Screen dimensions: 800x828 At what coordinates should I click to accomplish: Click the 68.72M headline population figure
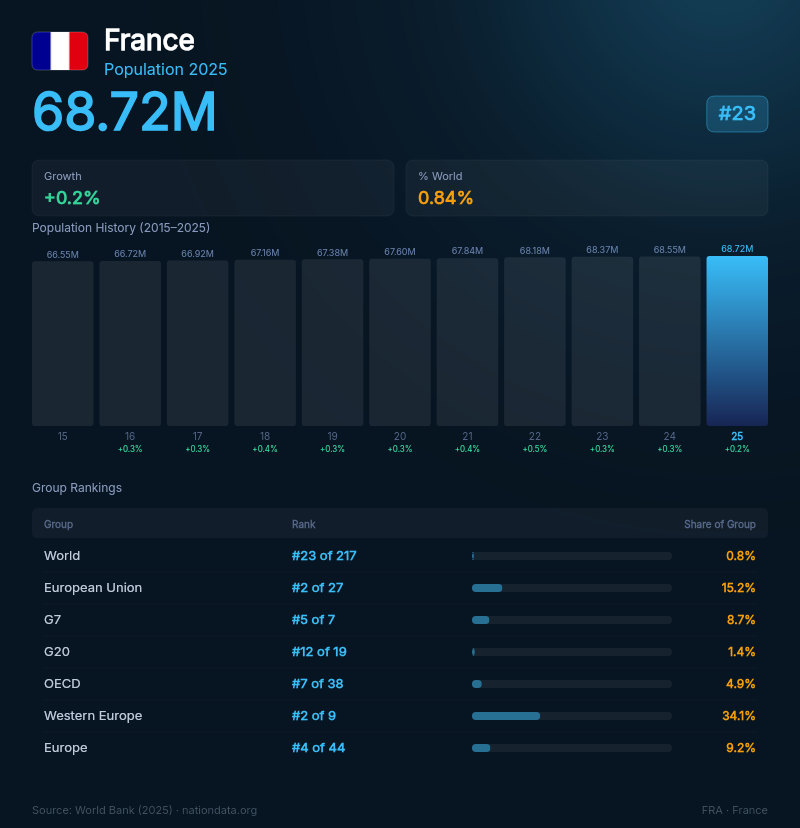pyautogui.click(x=124, y=111)
